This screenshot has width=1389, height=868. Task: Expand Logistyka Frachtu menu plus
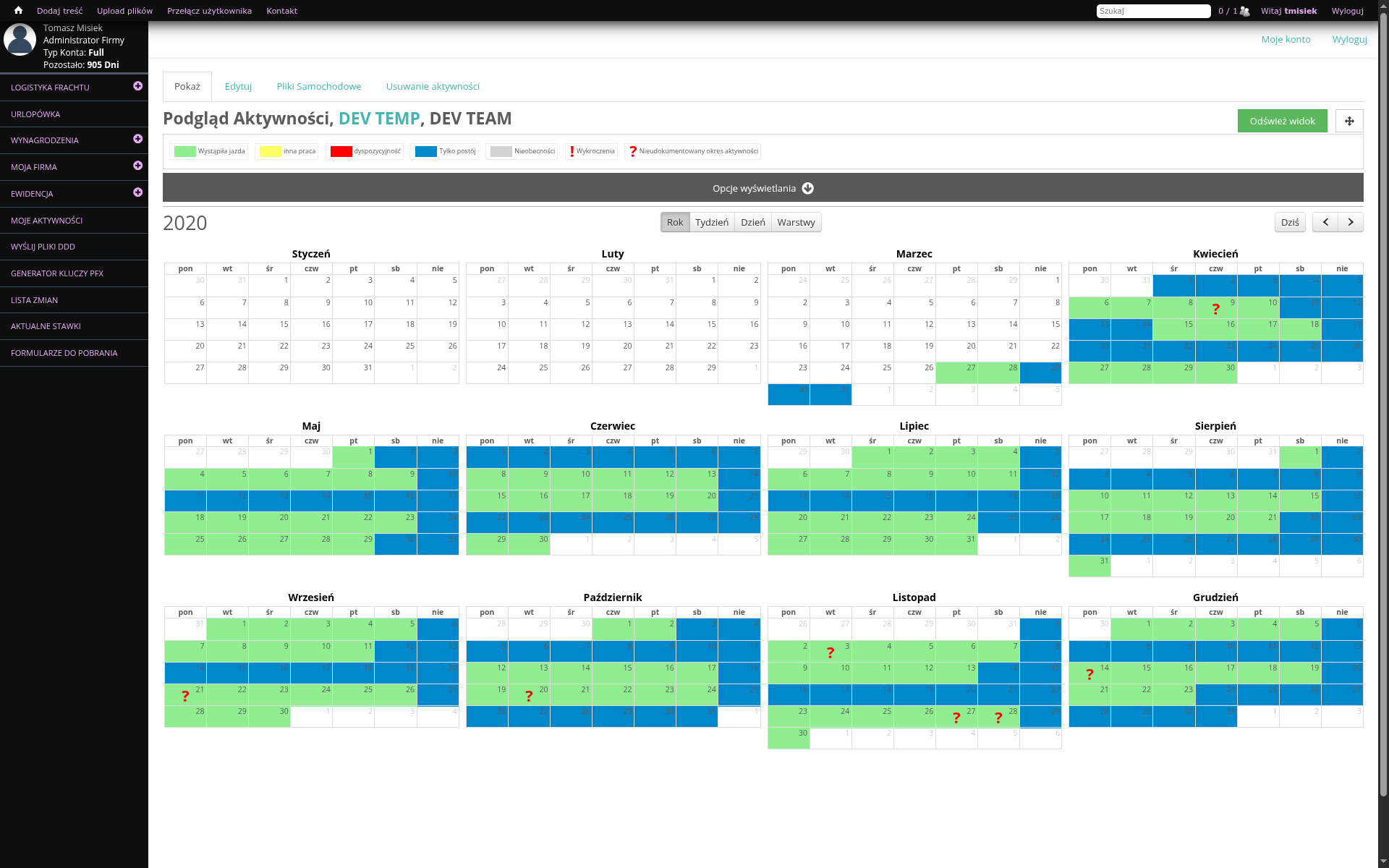point(137,86)
